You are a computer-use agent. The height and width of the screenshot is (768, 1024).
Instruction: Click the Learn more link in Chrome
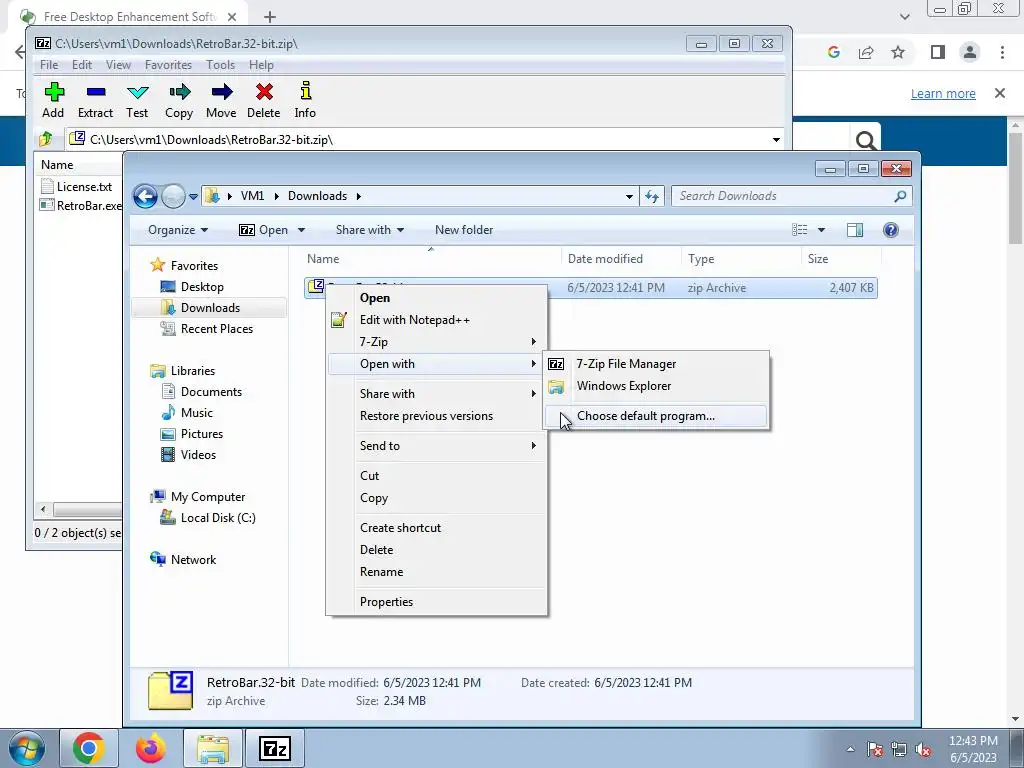click(943, 93)
